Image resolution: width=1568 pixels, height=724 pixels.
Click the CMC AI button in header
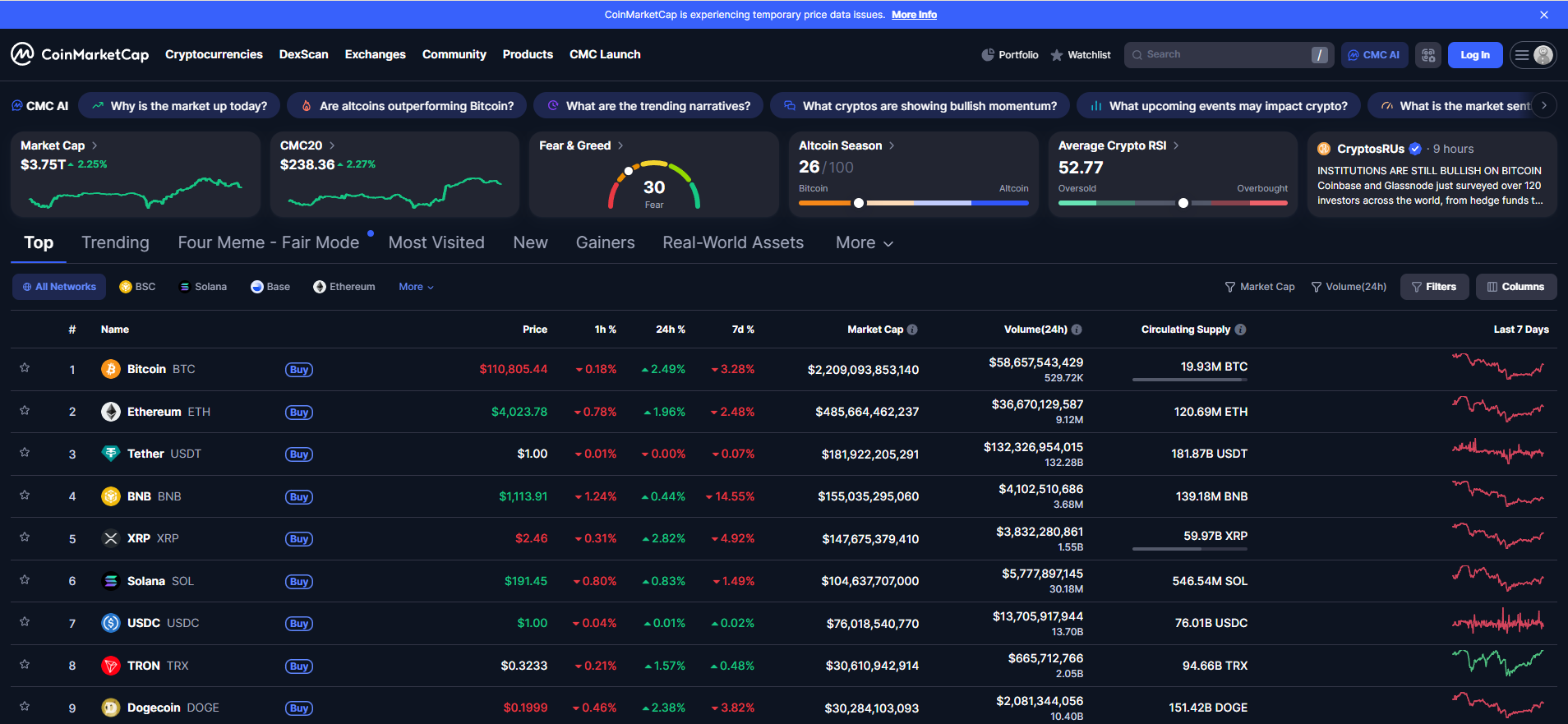click(1374, 55)
